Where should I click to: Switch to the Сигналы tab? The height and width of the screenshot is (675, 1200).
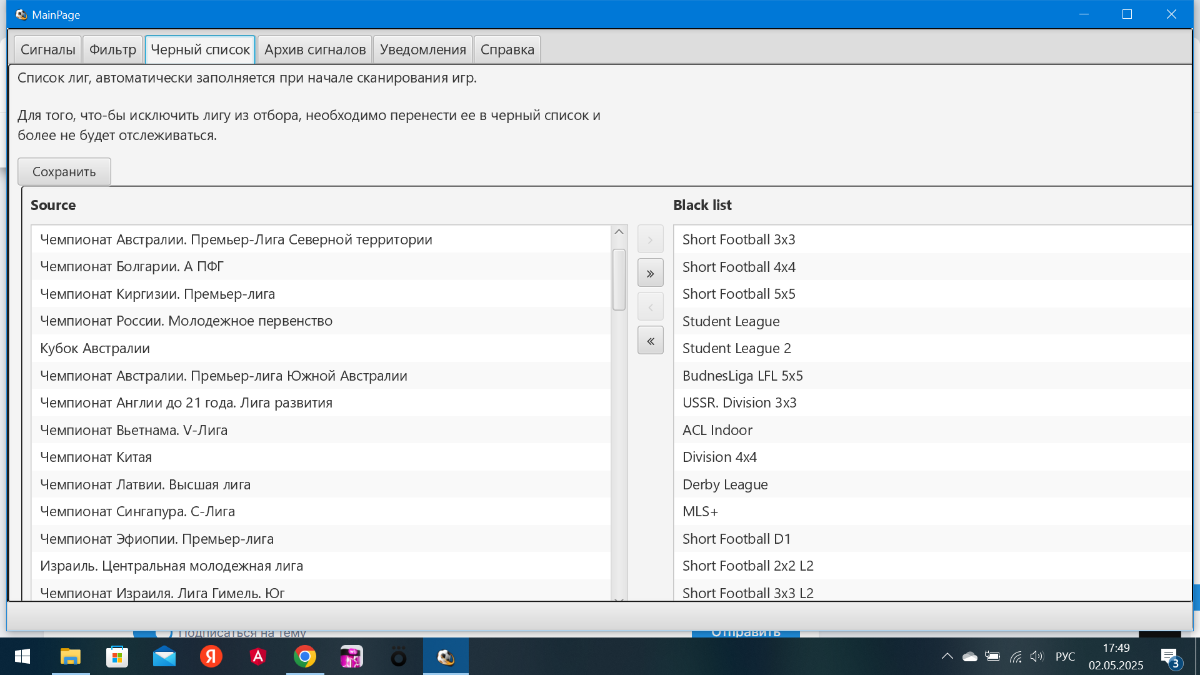(x=48, y=50)
